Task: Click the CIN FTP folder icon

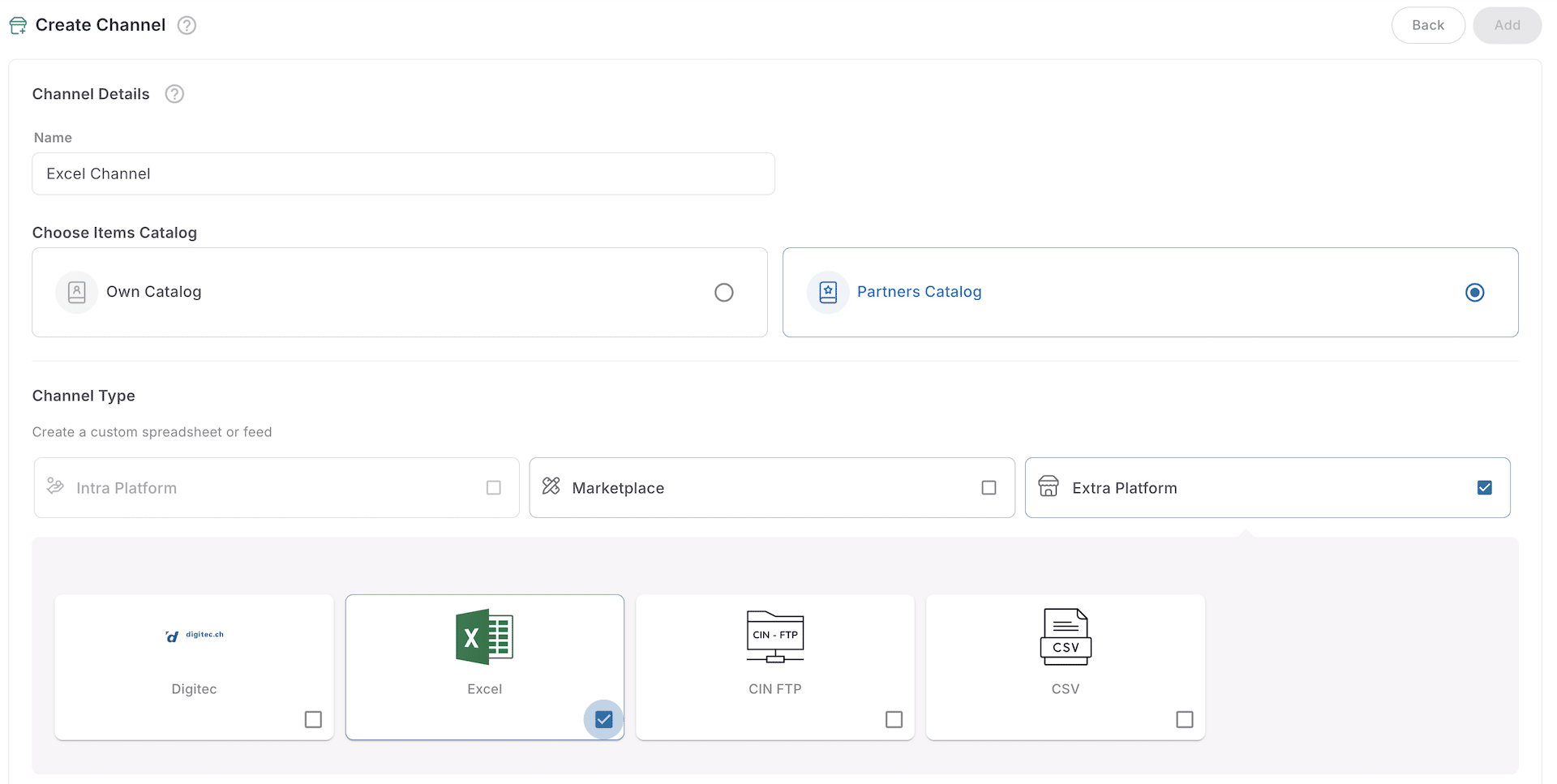Action: coord(775,636)
